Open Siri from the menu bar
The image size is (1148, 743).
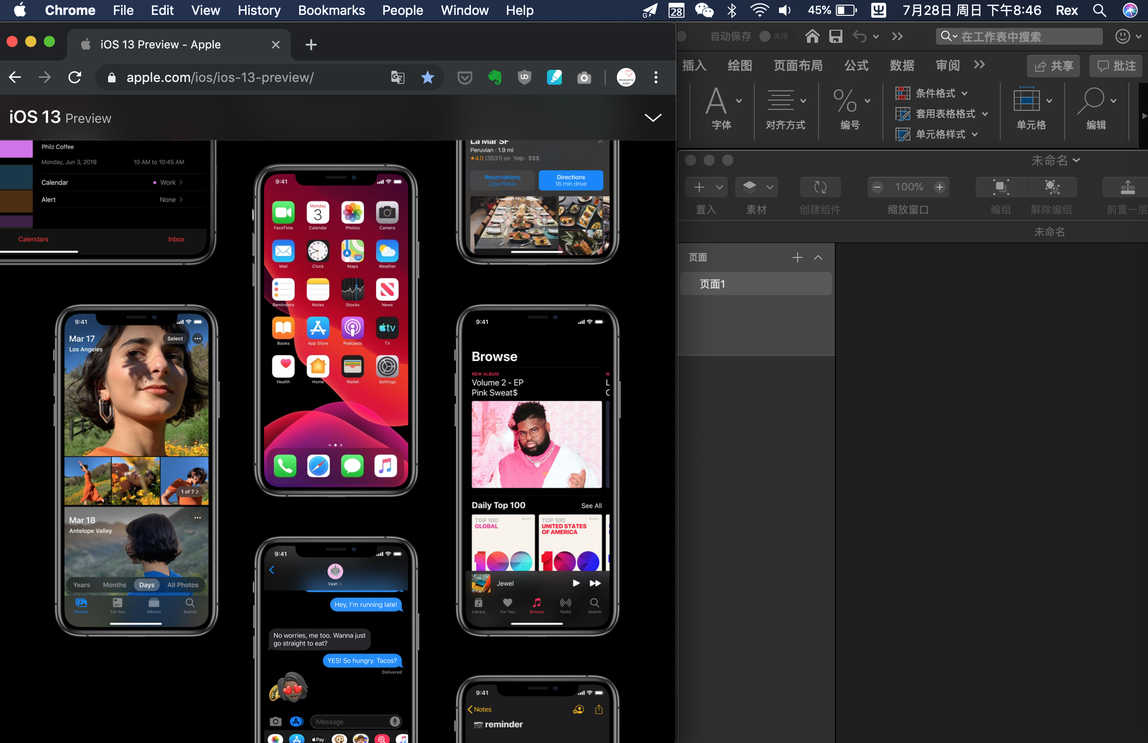(1130, 10)
